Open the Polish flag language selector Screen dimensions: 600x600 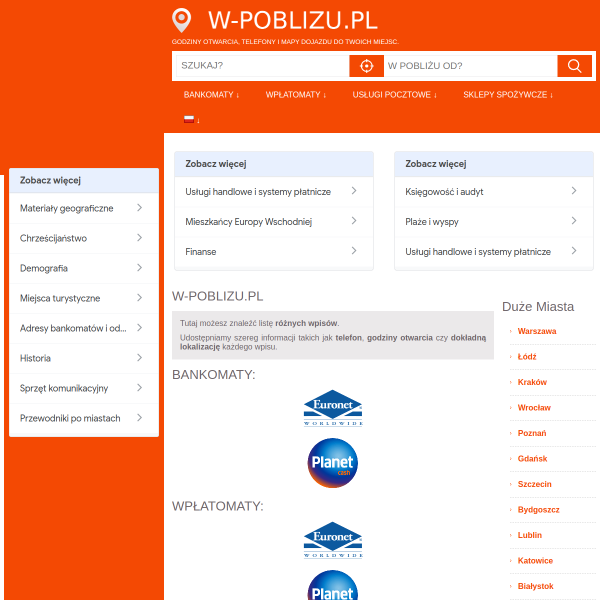tap(192, 119)
